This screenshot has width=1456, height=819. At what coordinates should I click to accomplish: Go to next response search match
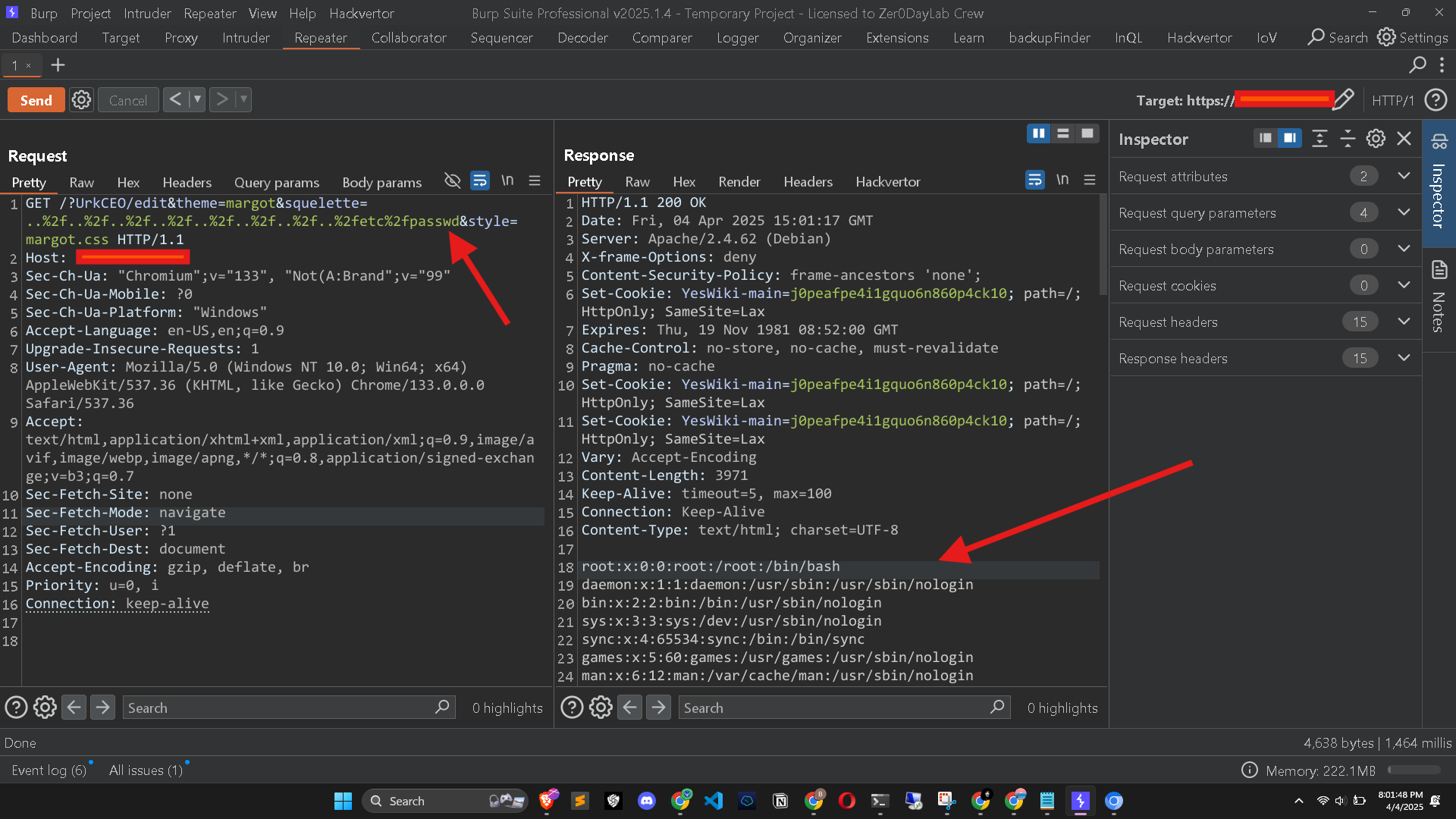tap(658, 708)
